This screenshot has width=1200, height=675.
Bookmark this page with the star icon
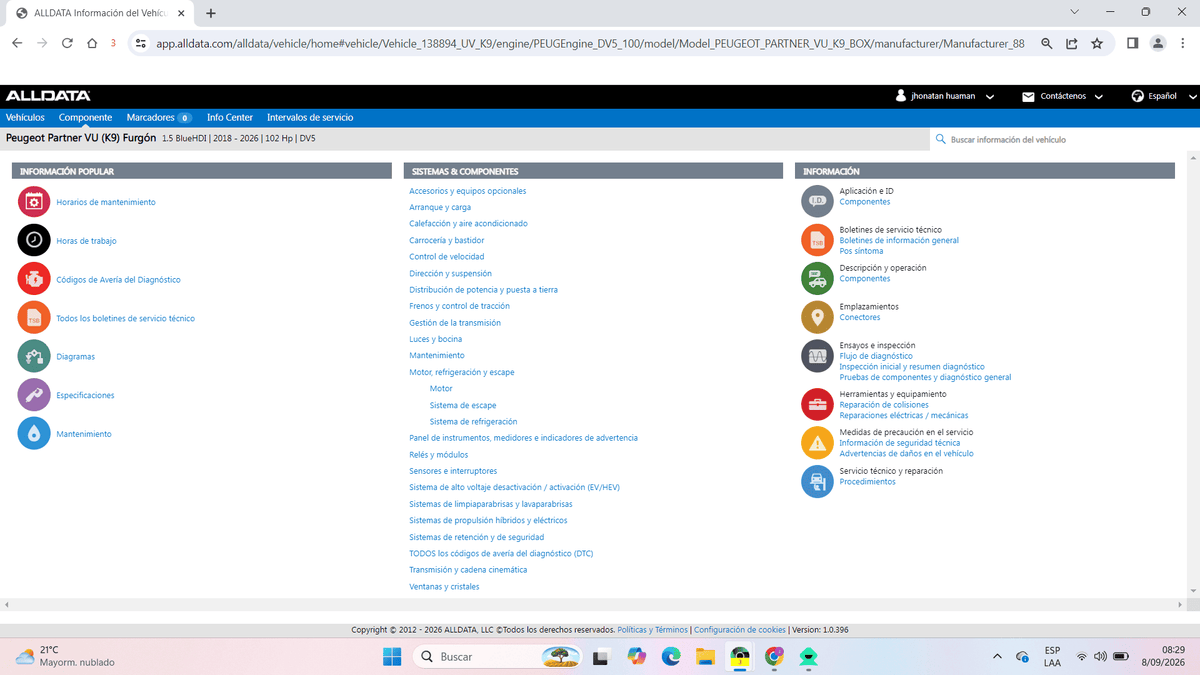point(1097,43)
